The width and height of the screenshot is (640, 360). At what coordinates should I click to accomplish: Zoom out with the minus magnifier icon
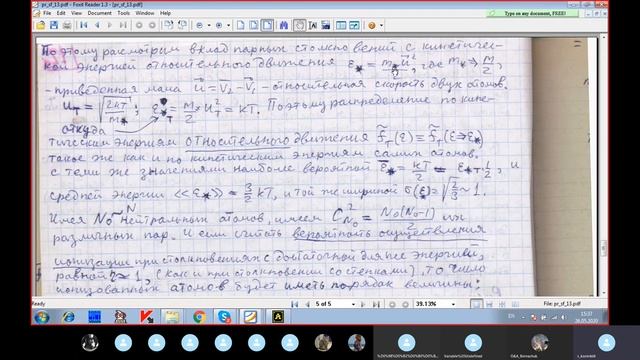point(199,25)
